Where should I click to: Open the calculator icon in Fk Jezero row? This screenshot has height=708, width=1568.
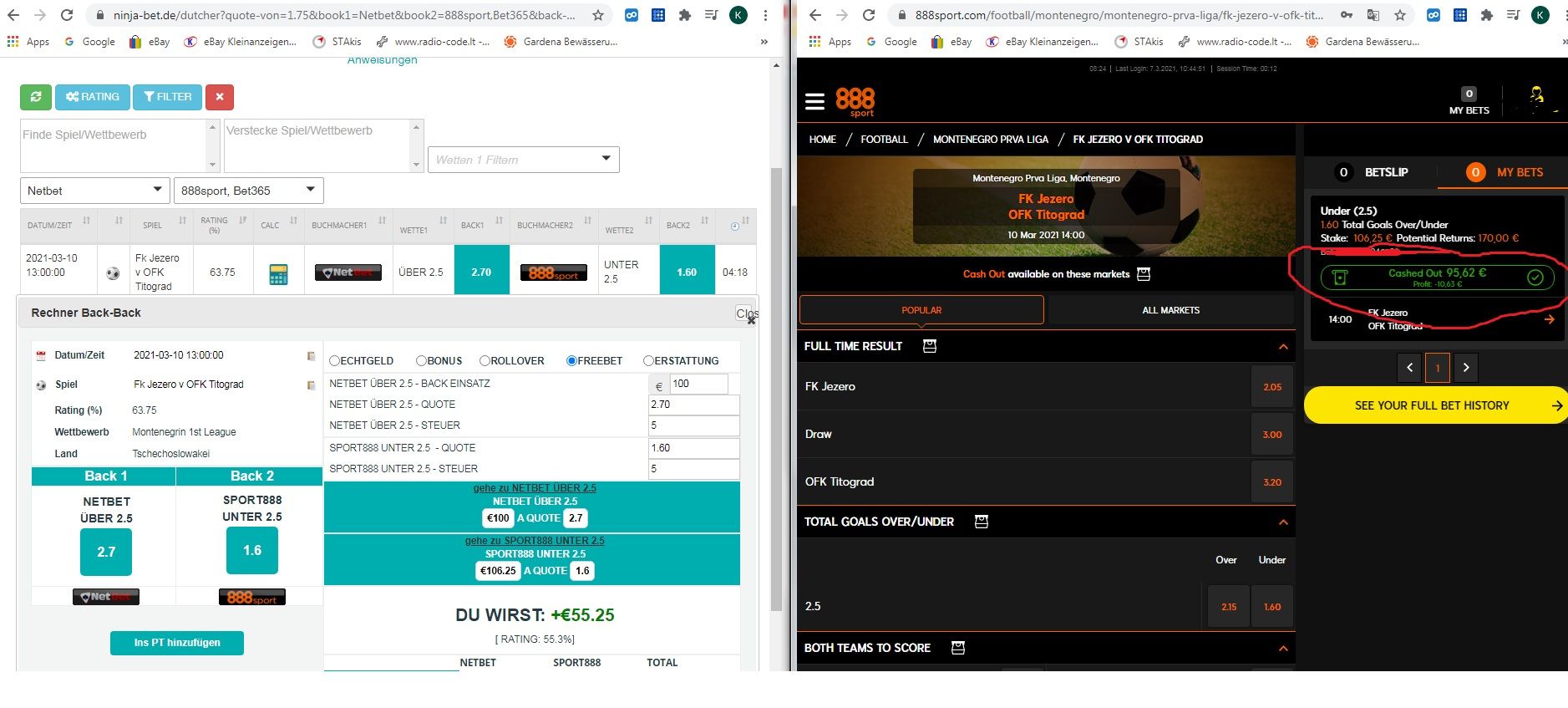coord(278,273)
